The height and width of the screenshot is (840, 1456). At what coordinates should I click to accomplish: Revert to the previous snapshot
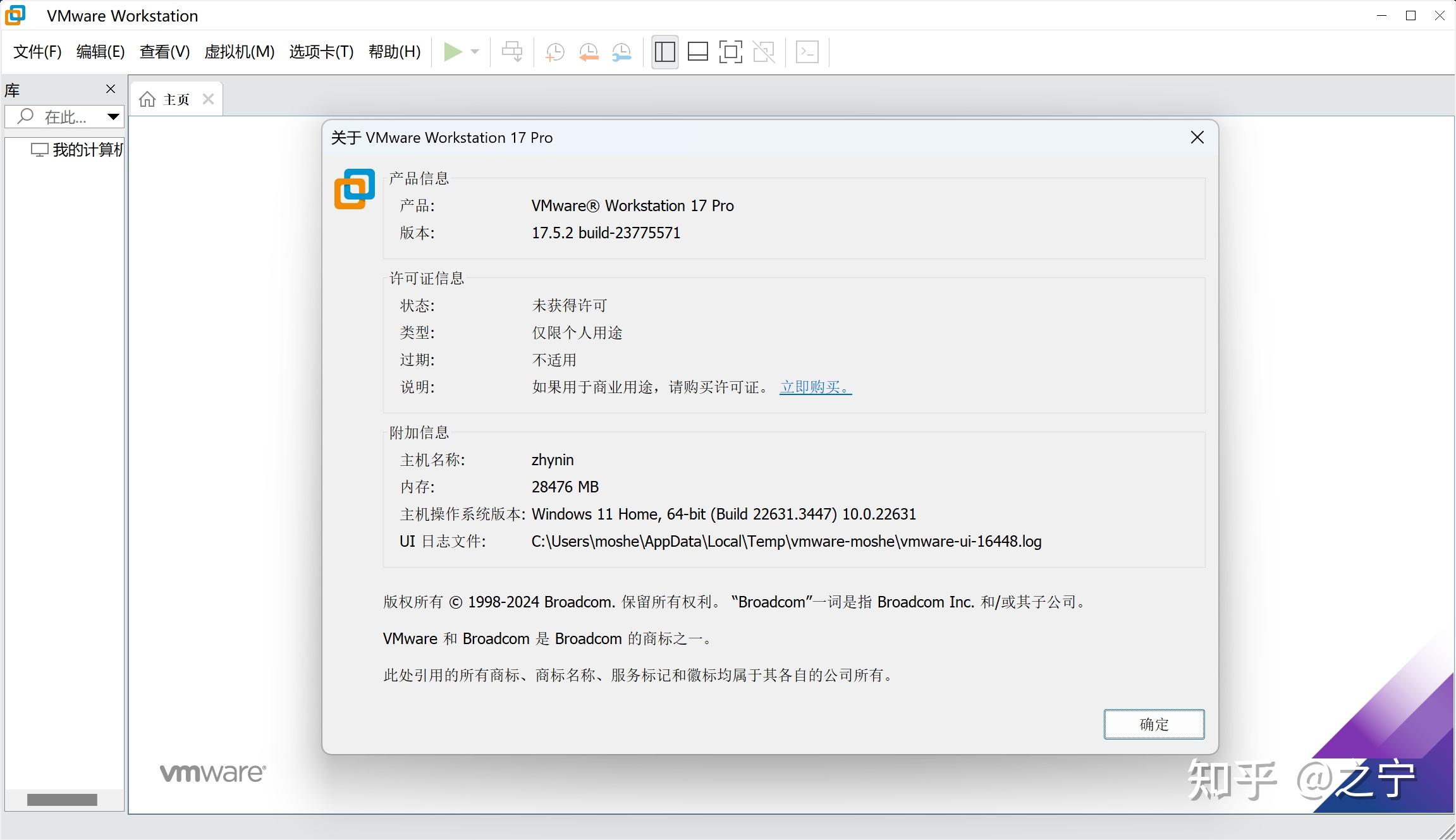[x=589, y=51]
